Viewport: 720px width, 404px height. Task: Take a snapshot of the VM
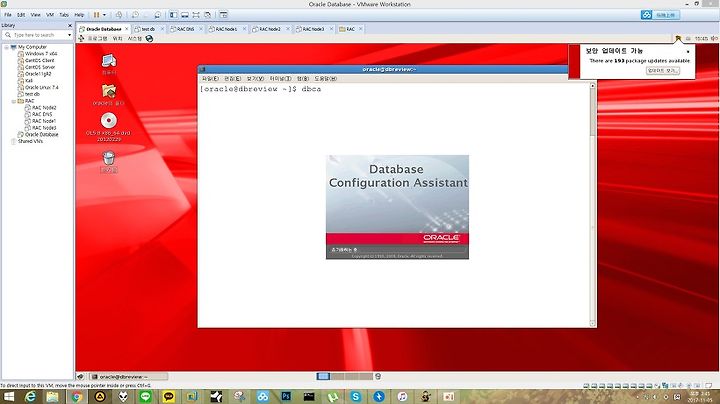click(x=135, y=15)
